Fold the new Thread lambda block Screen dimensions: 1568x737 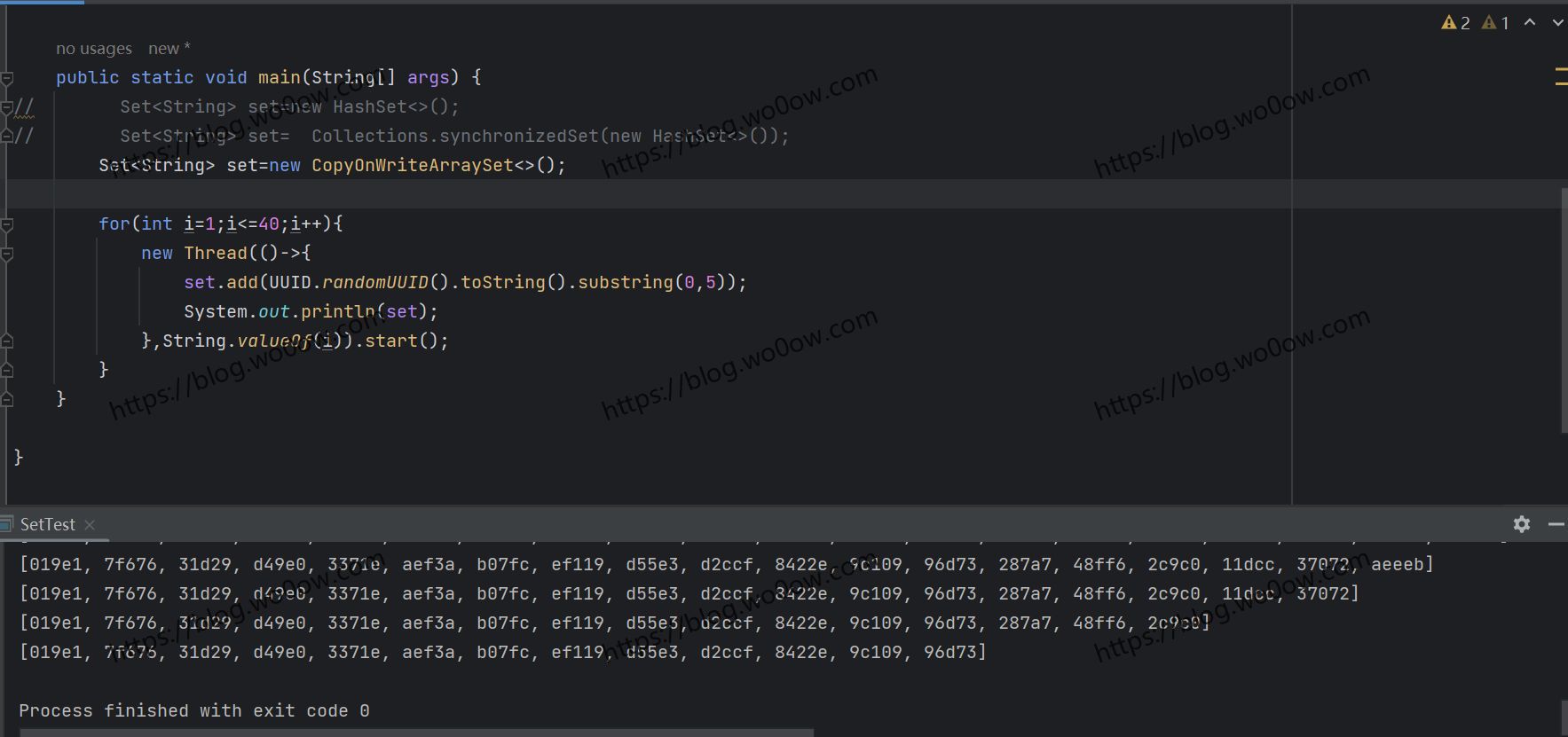tap(7, 254)
